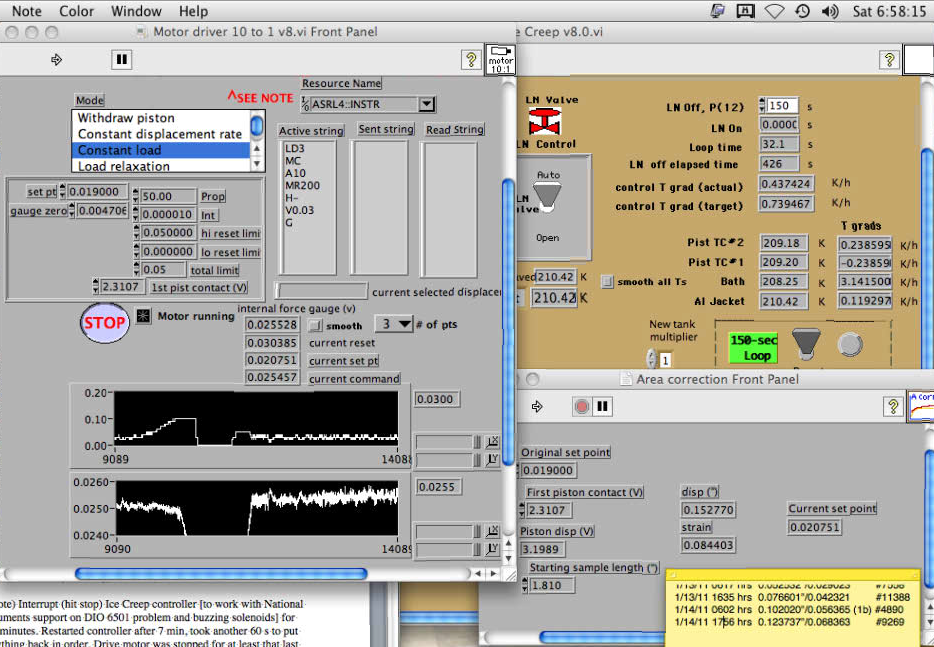Enable the smooth all Ts checkbox
The height and width of the screenshot is (647, 934).
point(607,282)
